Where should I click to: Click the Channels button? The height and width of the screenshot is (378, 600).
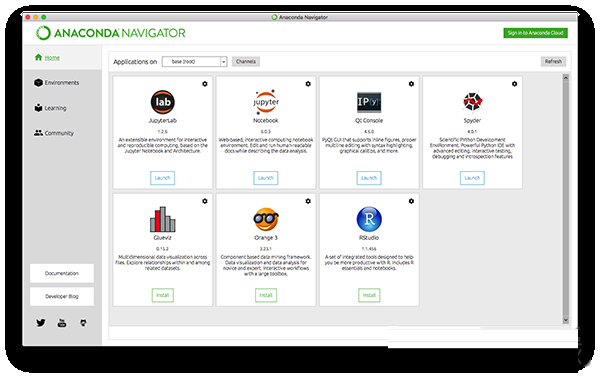click(x=246, y=62)
